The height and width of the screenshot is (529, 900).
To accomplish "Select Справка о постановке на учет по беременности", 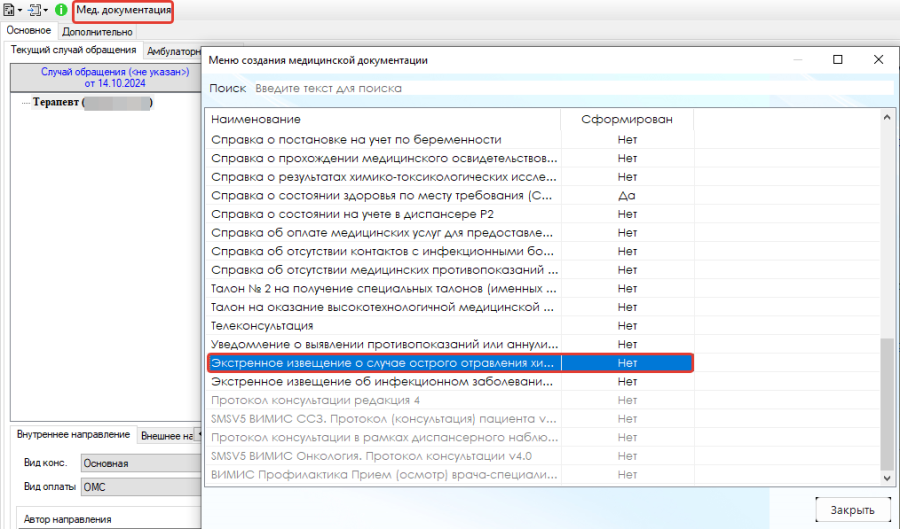I will (x=450, y=139).
